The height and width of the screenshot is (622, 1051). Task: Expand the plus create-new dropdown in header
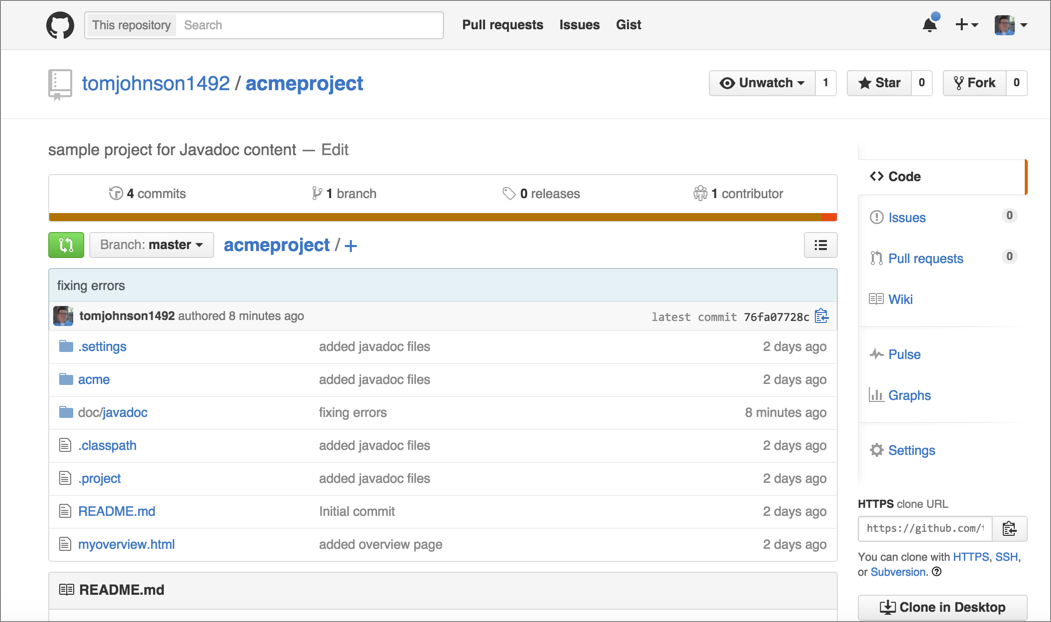(966, 25)
